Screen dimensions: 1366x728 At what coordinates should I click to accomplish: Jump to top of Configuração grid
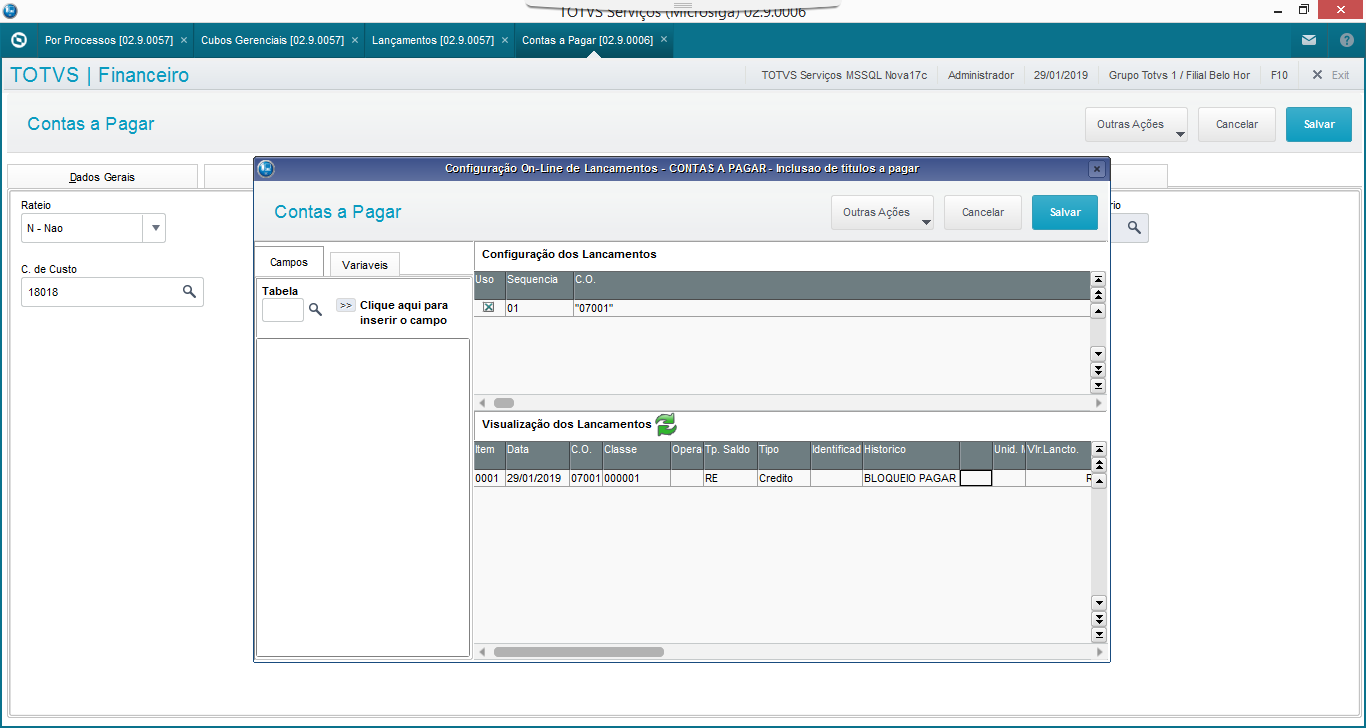click(x=1098, y=279)
